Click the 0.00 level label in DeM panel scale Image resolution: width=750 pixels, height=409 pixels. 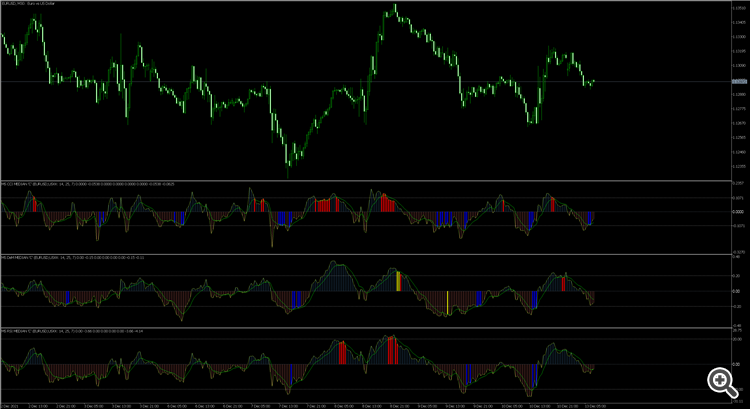(x=737, y=291)
